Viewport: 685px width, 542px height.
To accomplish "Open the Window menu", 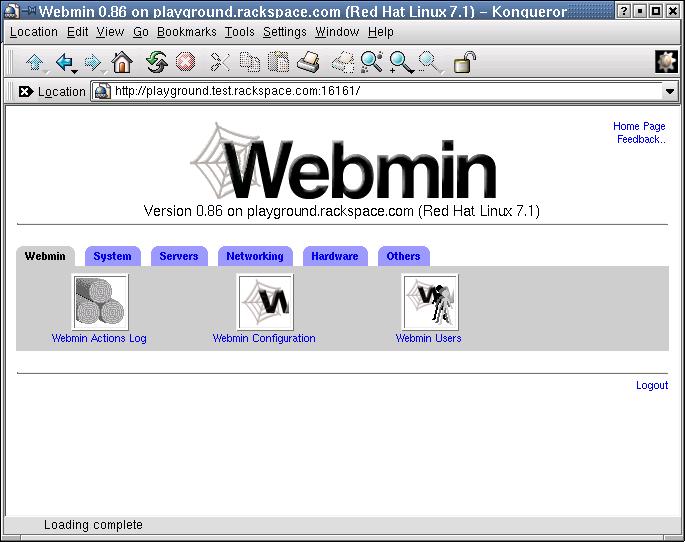I will 337,32.
